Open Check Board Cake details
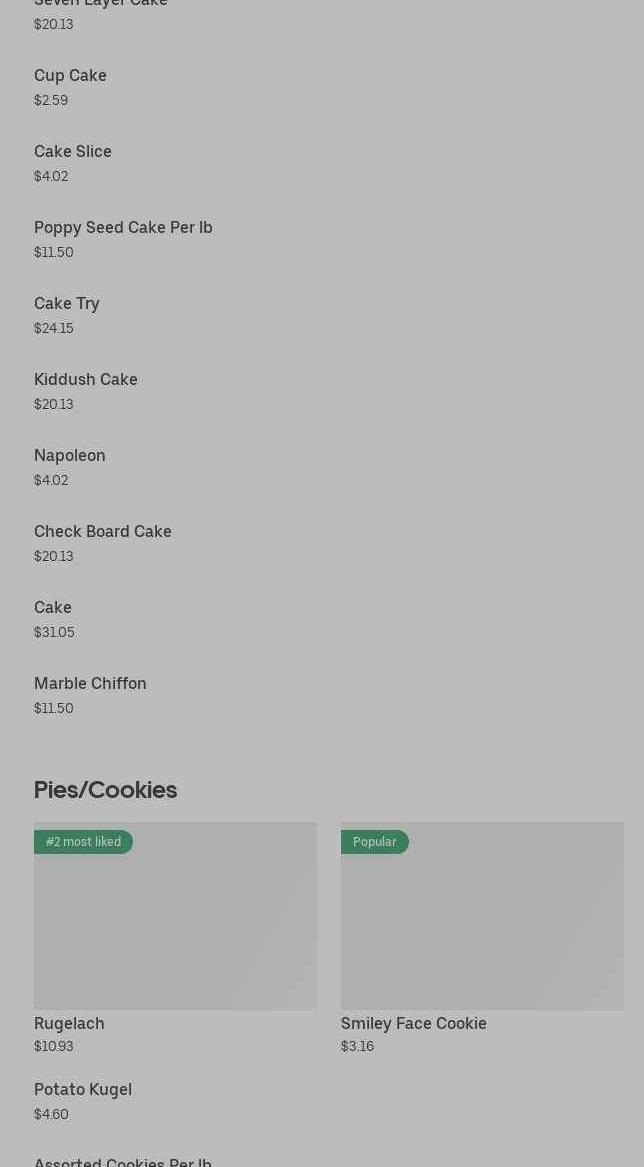Viewport: 644px width, 1167px height. tap(103, 532)
